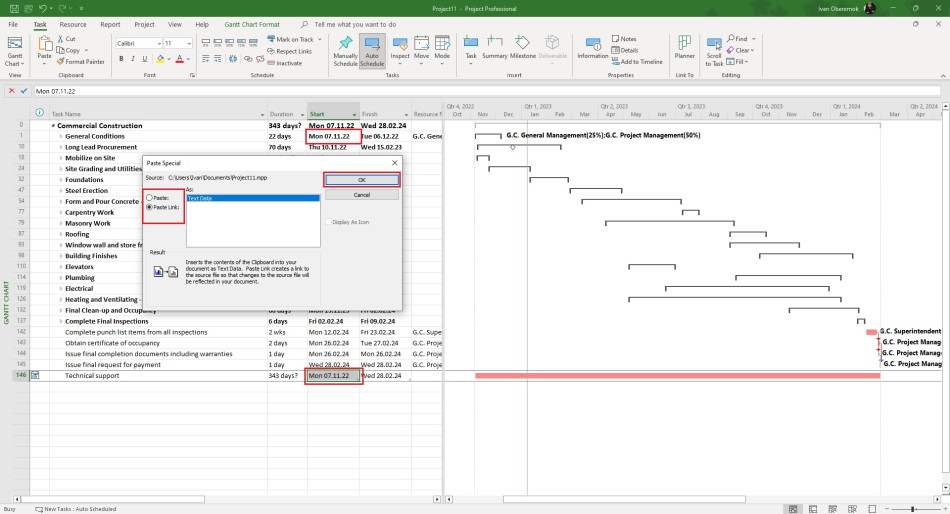
Task: Click Tell me what you want to do
Action: click(355, 24)
